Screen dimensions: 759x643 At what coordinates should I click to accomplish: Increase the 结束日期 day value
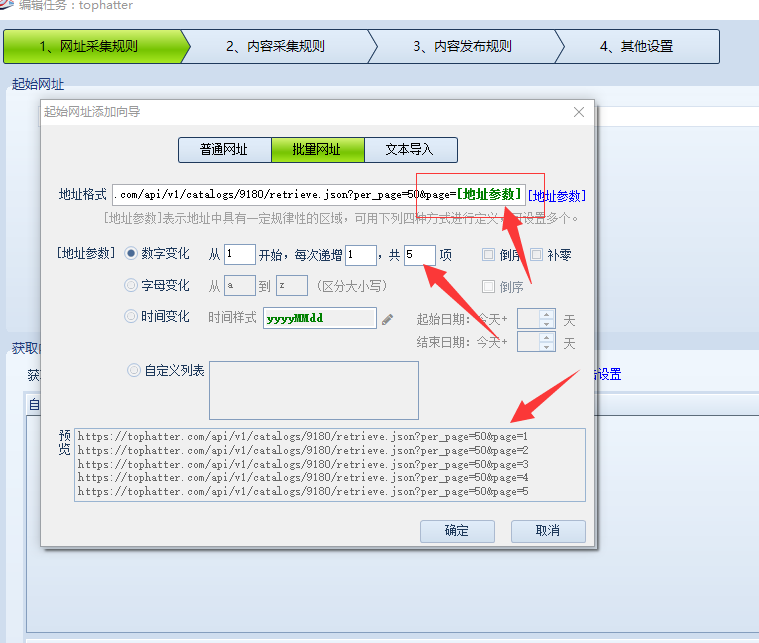coord(546,337)
